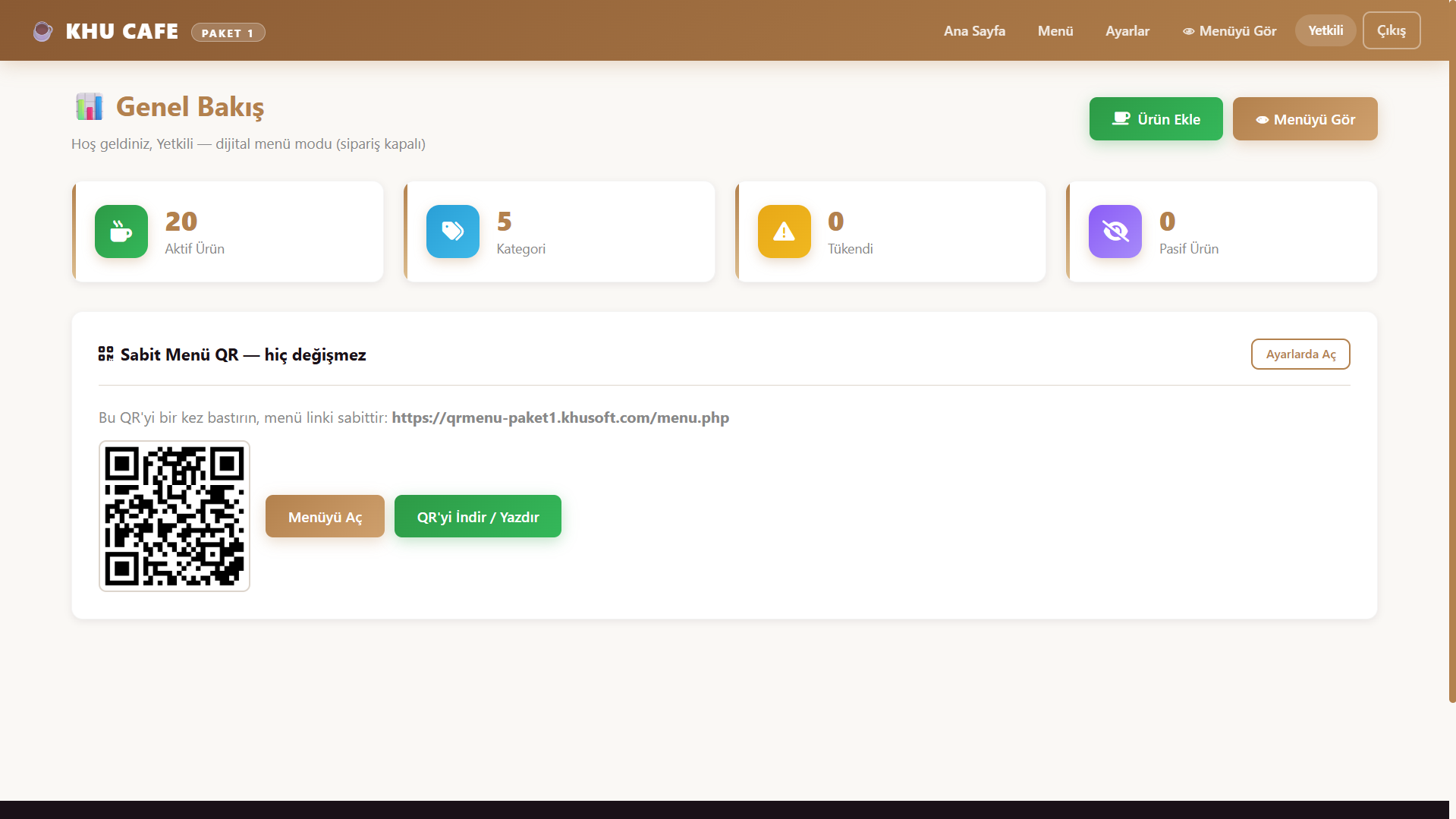The height and width of the screenshot is (819, 1456).
Task: Click the purple crossed-eye Pasif Ürün icon
Action: (x=1115, y=232)
